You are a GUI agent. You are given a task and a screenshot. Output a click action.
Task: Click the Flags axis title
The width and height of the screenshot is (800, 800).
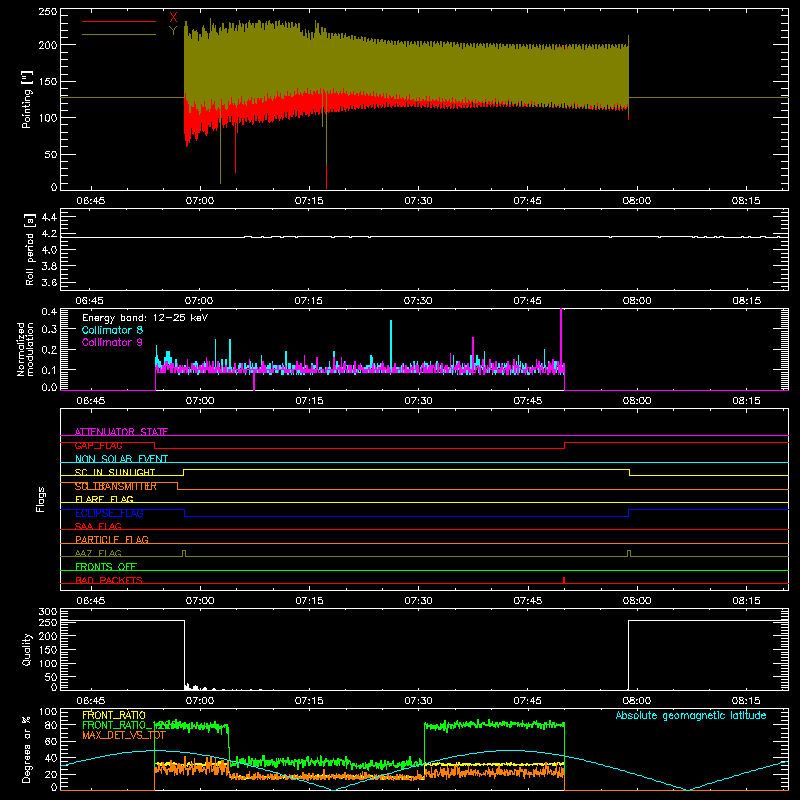click(x=40, y=499)
